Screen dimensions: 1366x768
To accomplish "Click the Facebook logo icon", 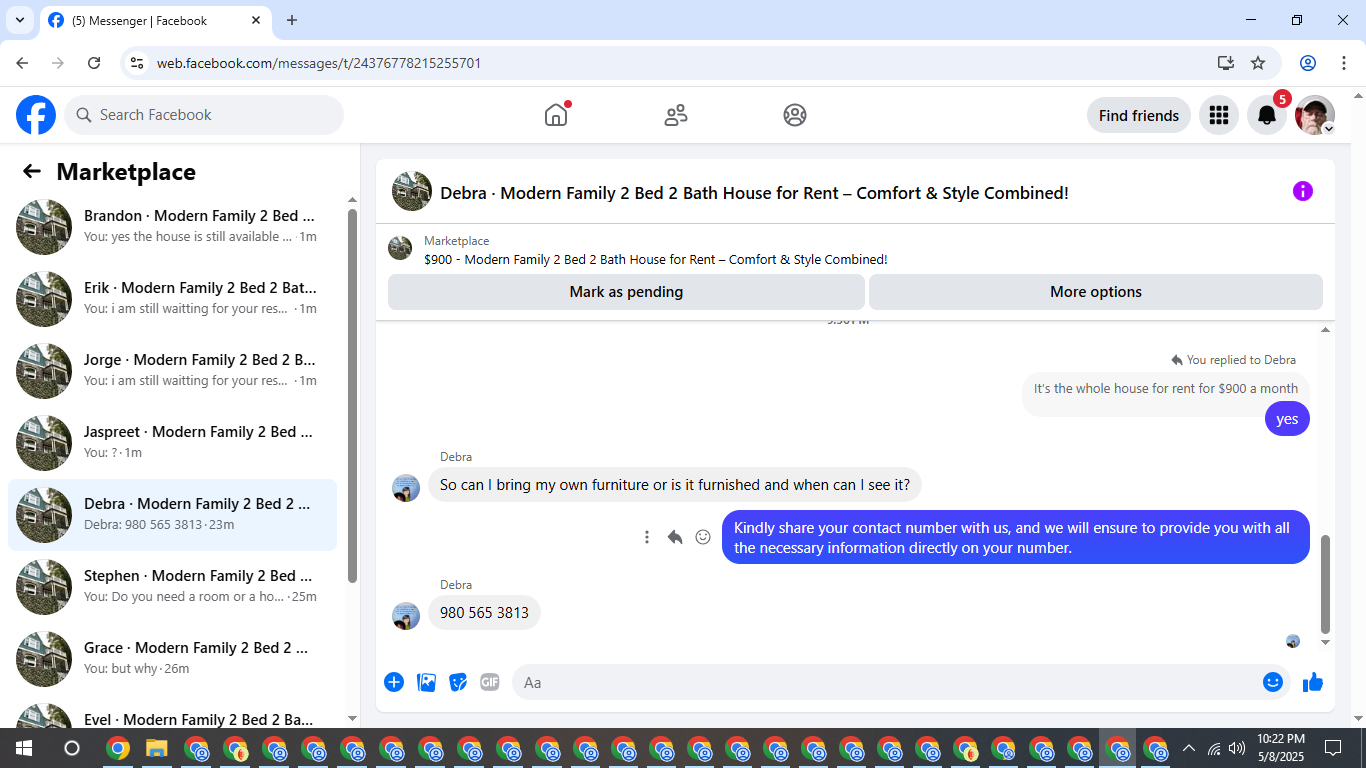I will pyautogui.click(x=36, y=115).
